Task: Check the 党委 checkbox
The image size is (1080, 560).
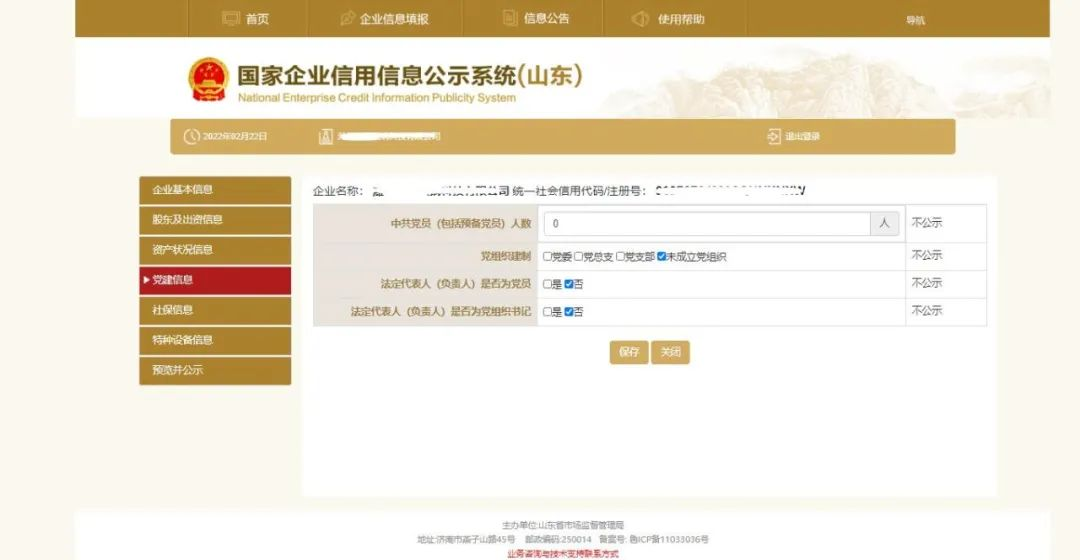Action: point(547,257)
